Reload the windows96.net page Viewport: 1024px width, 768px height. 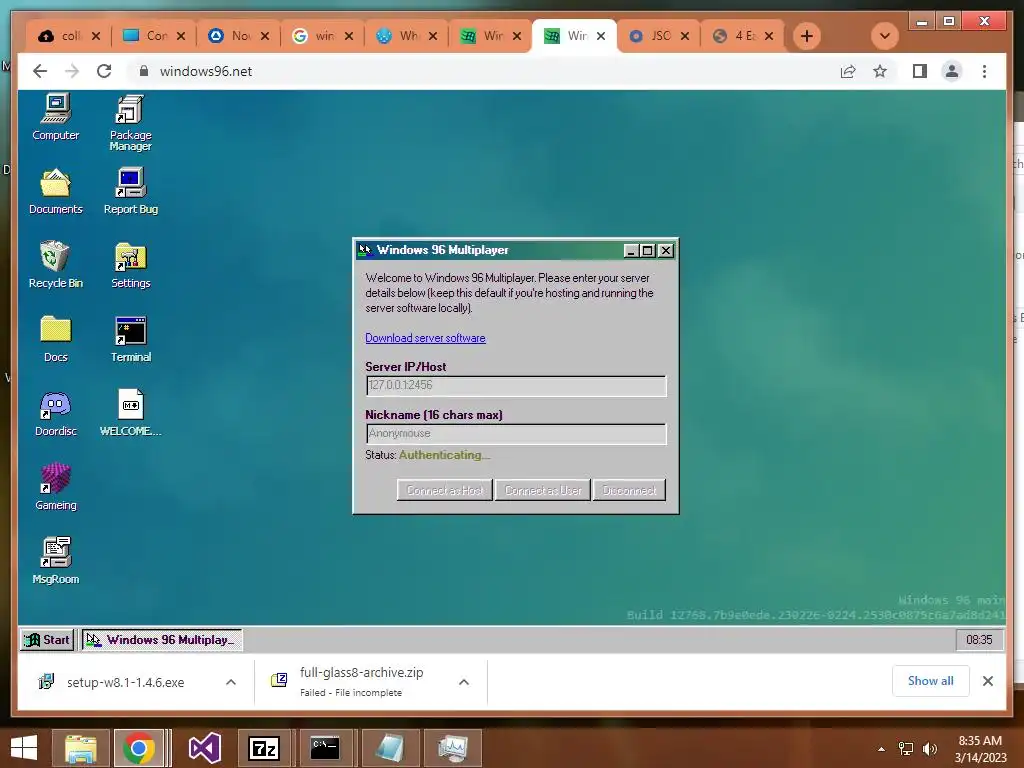(104, 71)
